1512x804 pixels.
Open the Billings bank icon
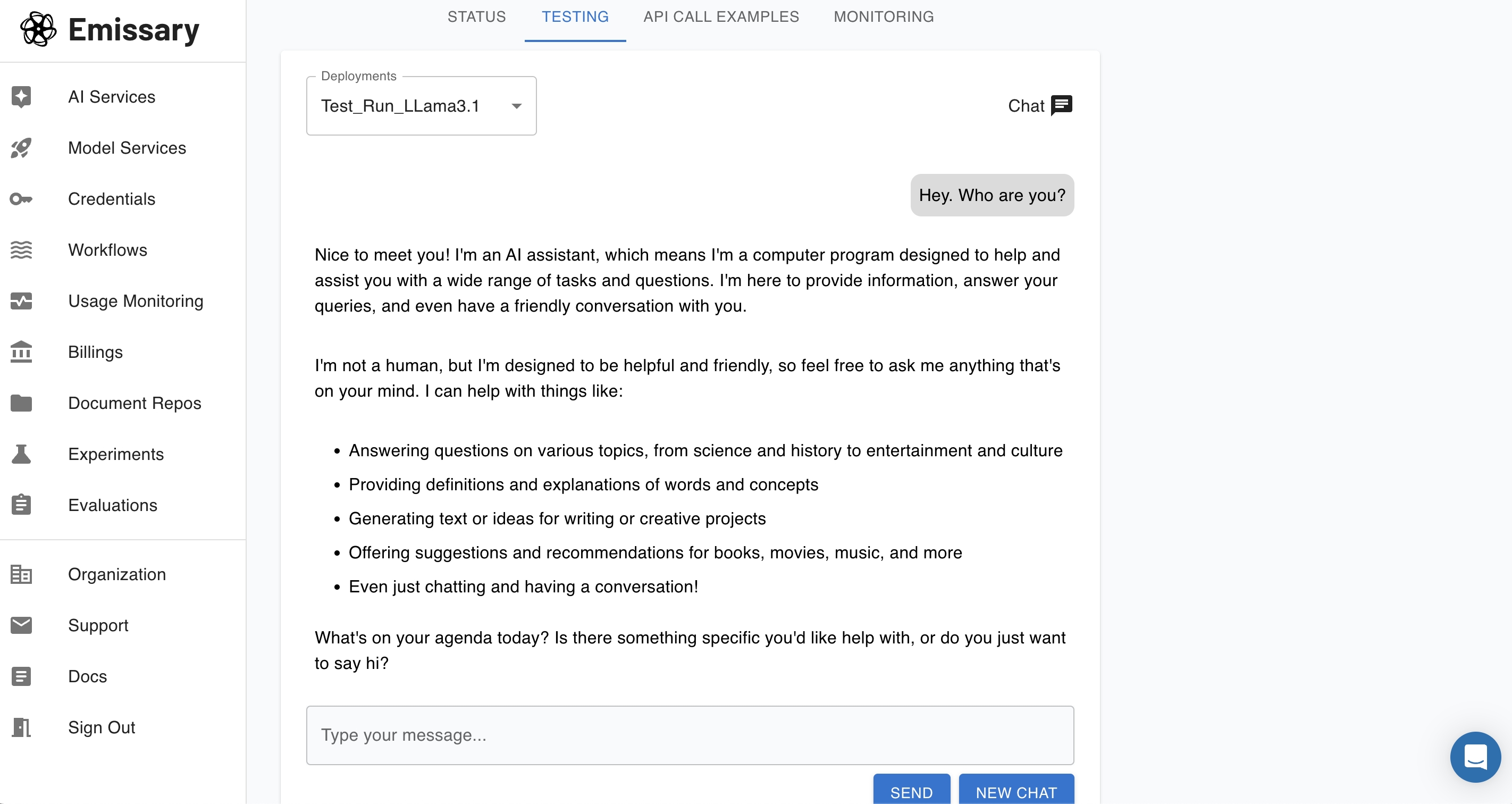coord(21,352)
